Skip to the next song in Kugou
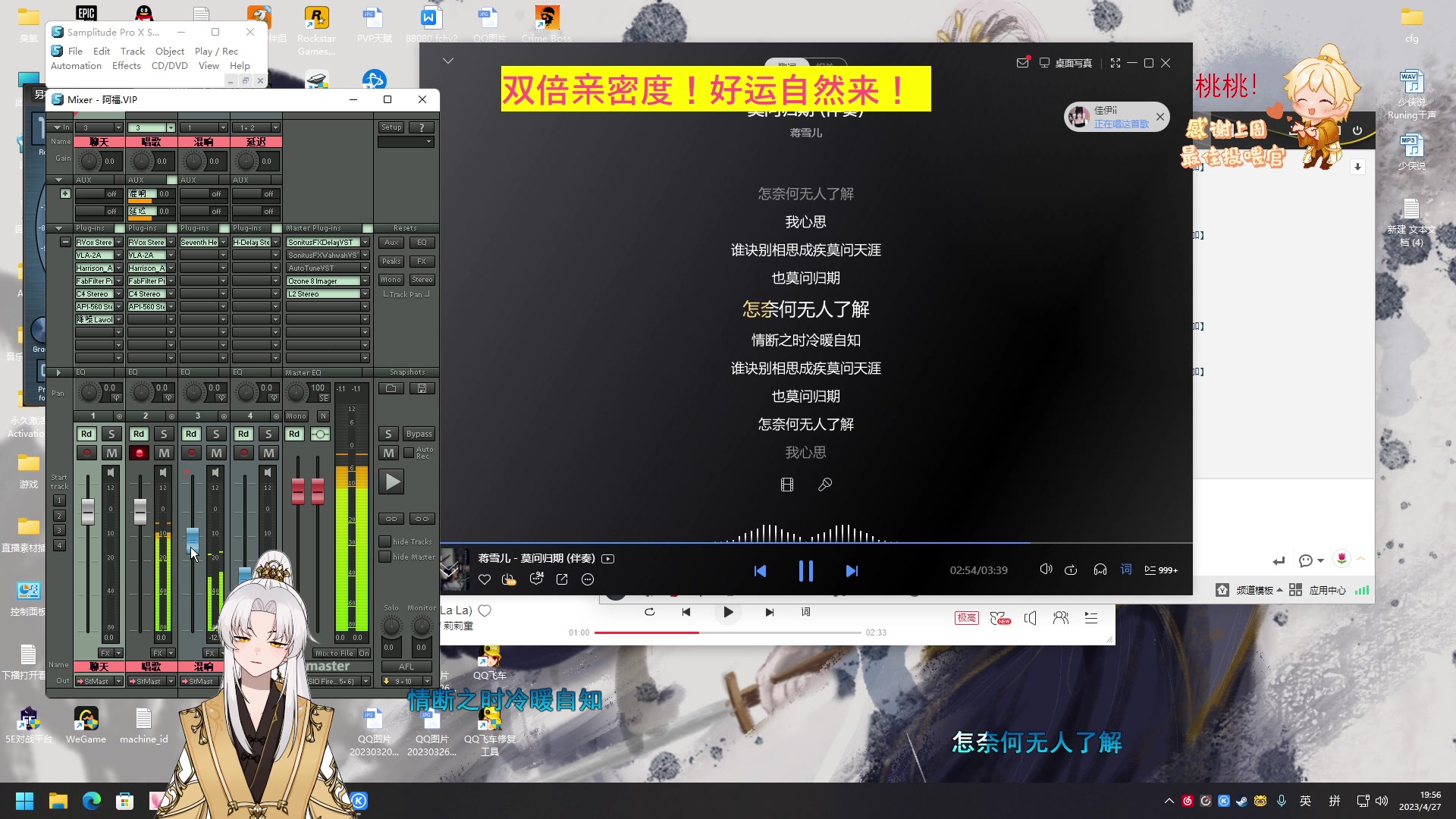 pyautogui.click(x=852, y=571)
